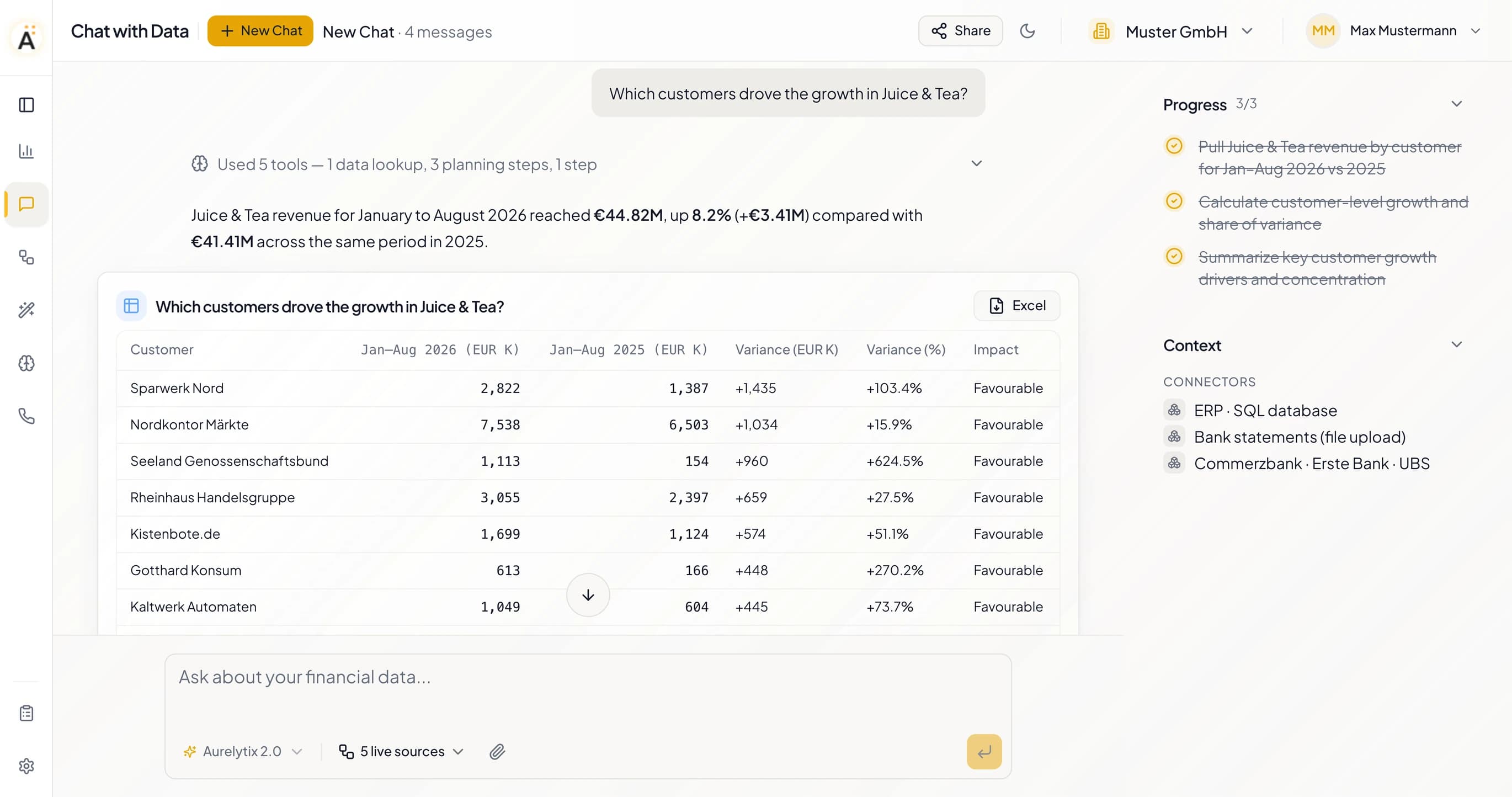This screenshot has width=1512, height=797.
Task: Click the Share button
Action: [960, 30]
